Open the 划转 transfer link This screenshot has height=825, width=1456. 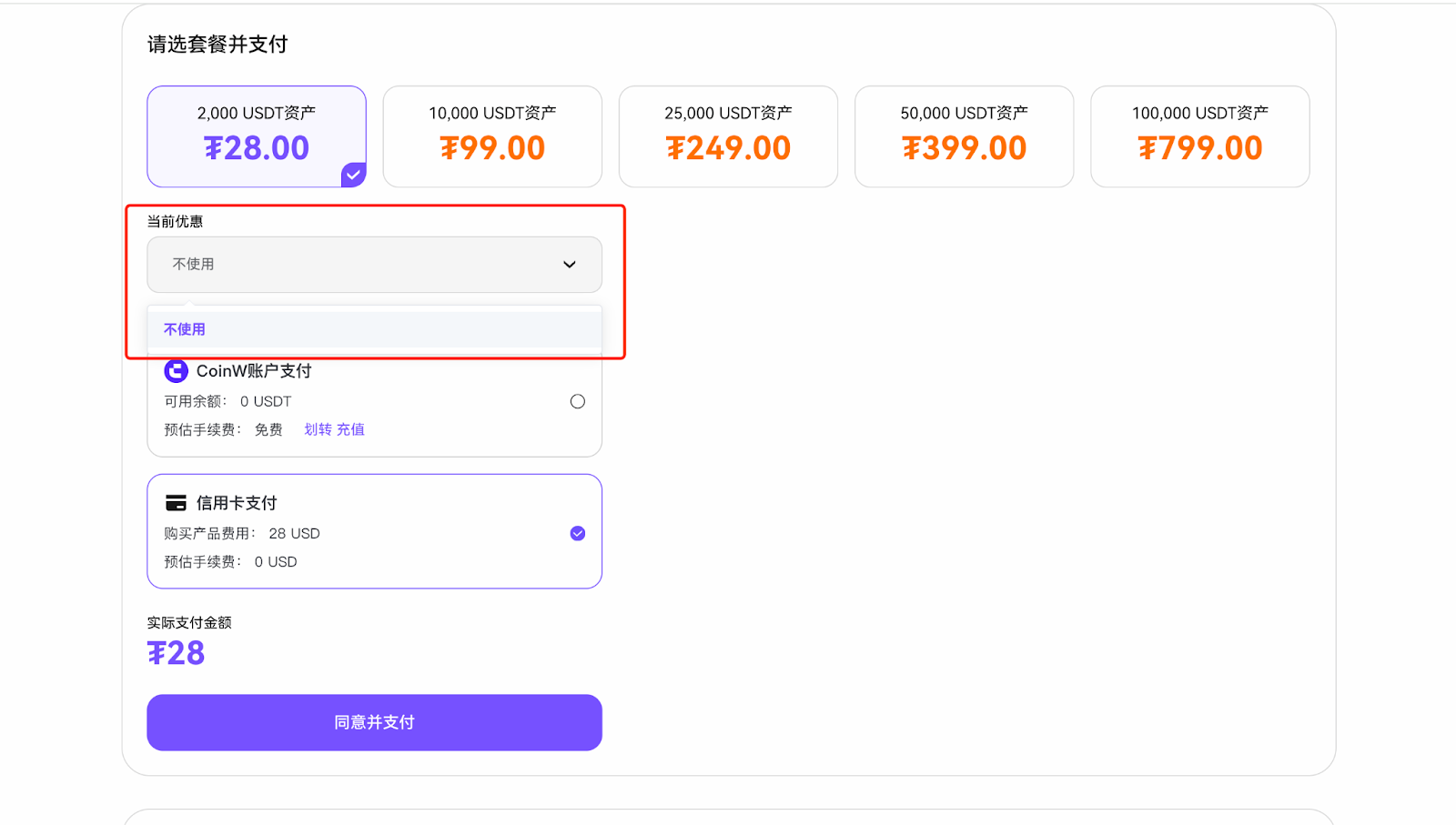pyautogui.click(x=318, y=429)
